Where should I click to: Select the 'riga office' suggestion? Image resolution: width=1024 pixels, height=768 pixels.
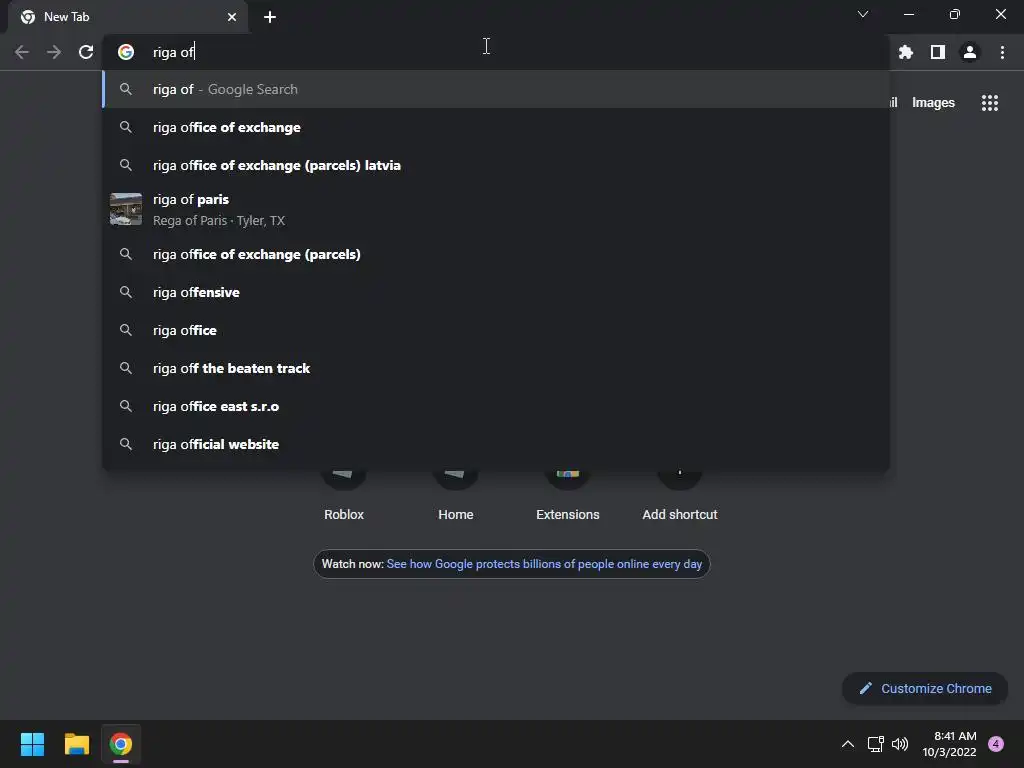(496, 330)
